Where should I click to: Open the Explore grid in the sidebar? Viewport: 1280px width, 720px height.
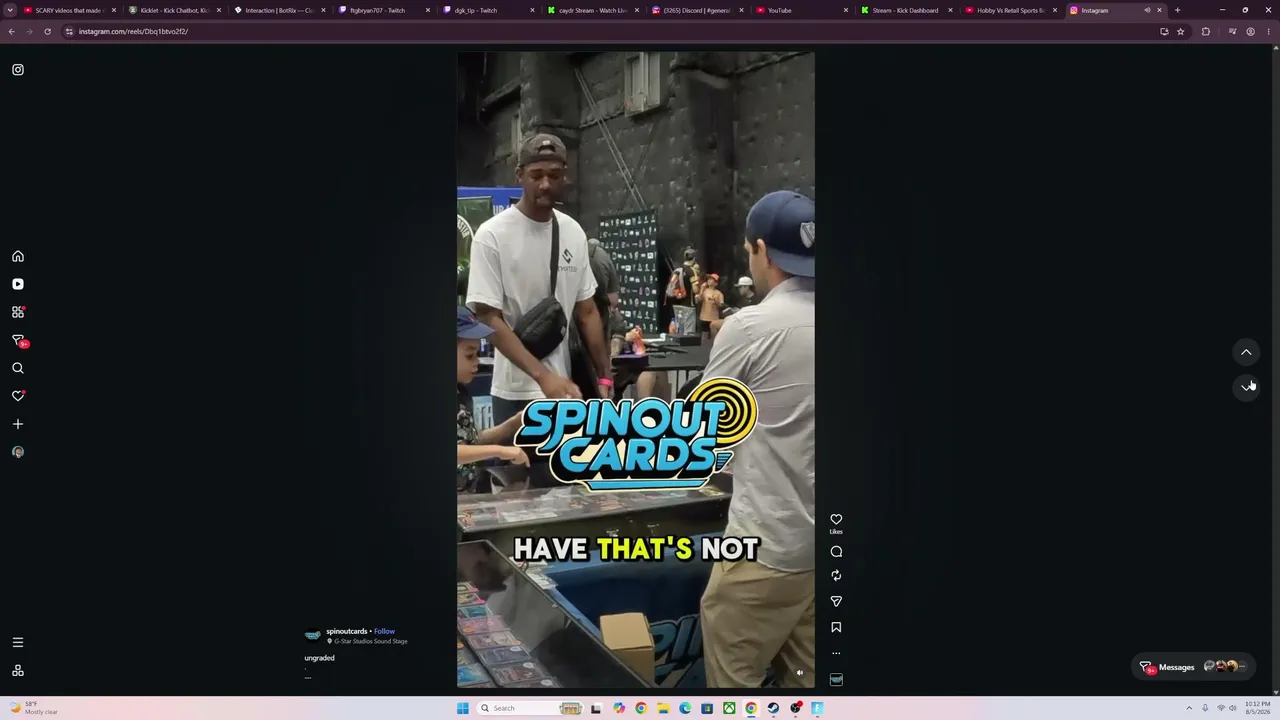(x=18, y=312)
